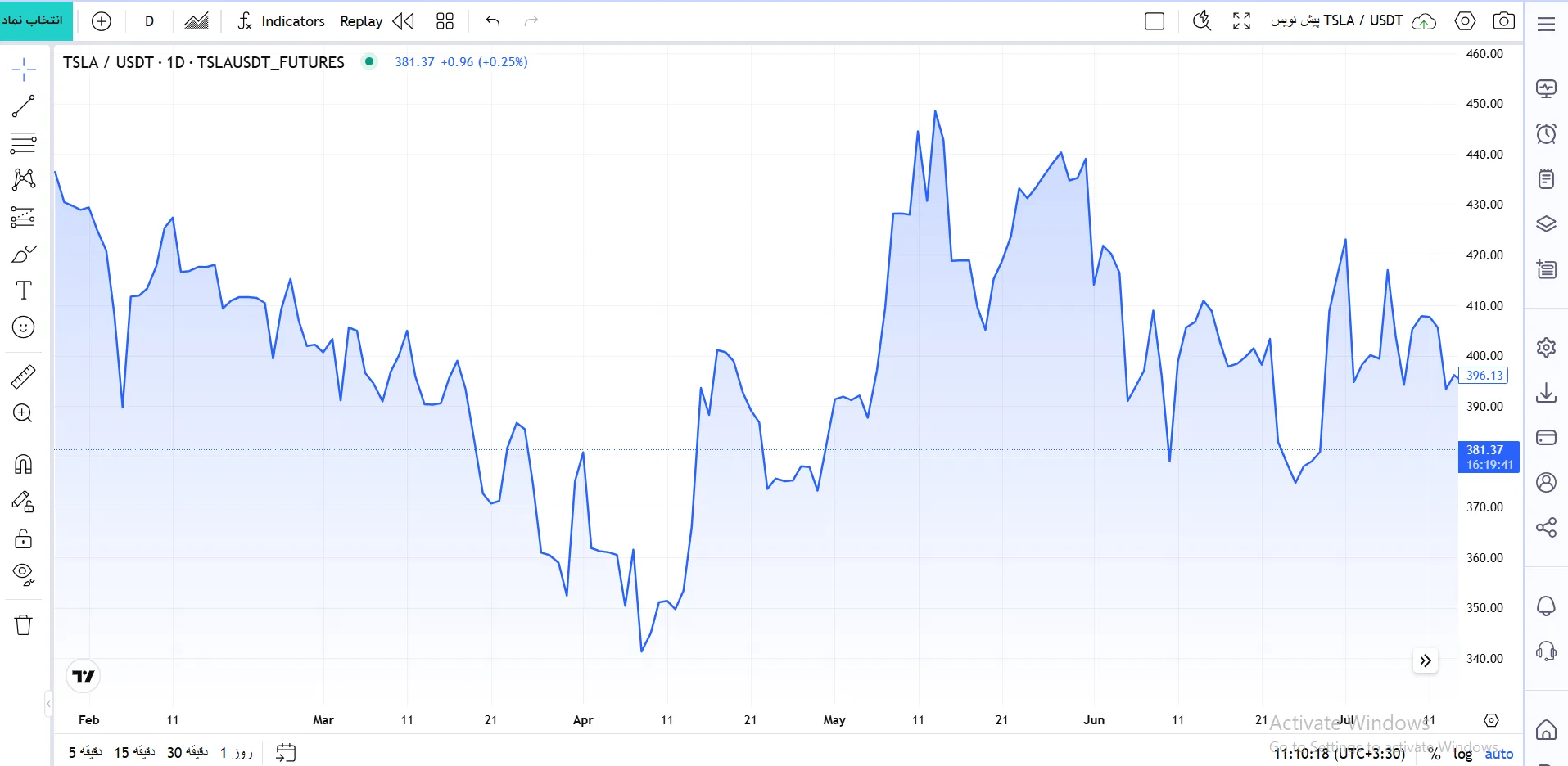Click the TSLA / USDT symbol legend title
This screenshot has height=766, width=1568.
204,62
